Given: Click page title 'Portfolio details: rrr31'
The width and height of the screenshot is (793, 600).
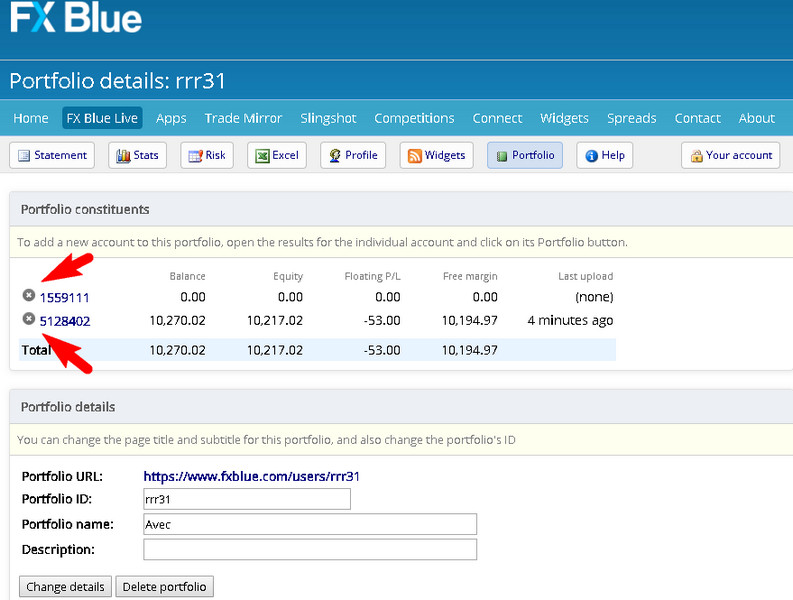Looking at the screenshot, I should (x=117, y=81).
